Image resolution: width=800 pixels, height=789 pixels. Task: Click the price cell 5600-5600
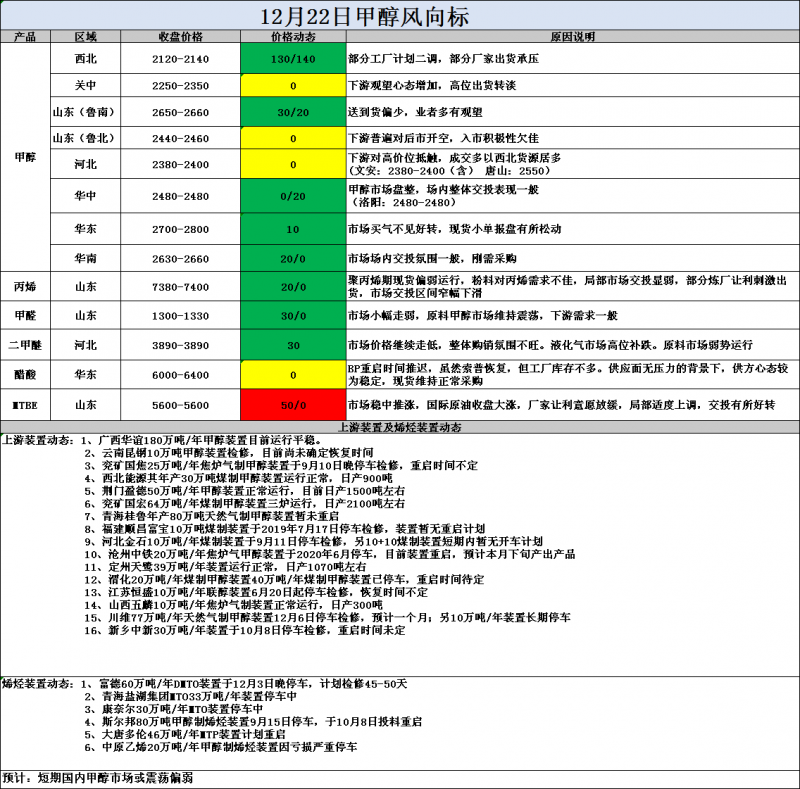click(180, 405)
